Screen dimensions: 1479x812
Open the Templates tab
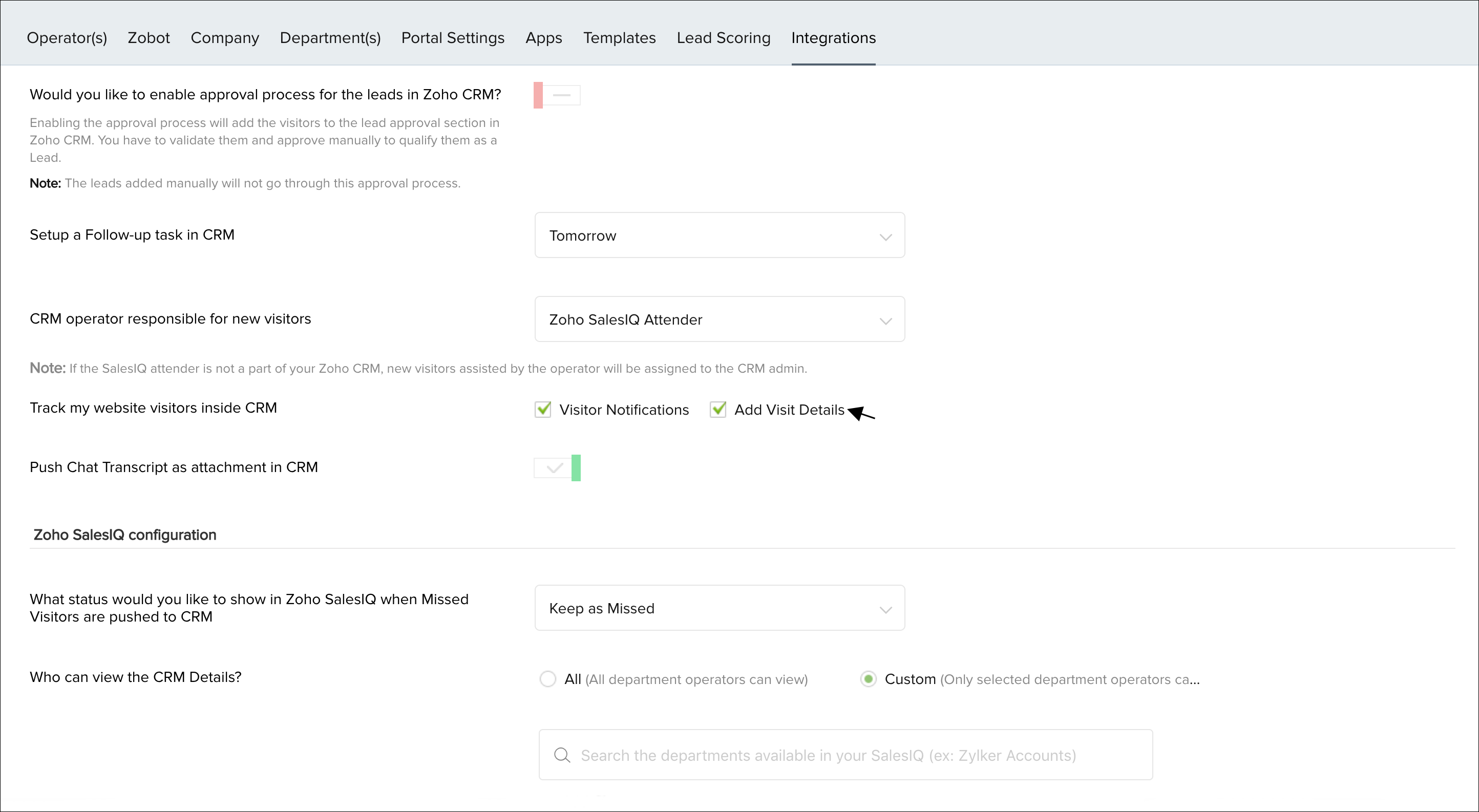tap(619, 38)
